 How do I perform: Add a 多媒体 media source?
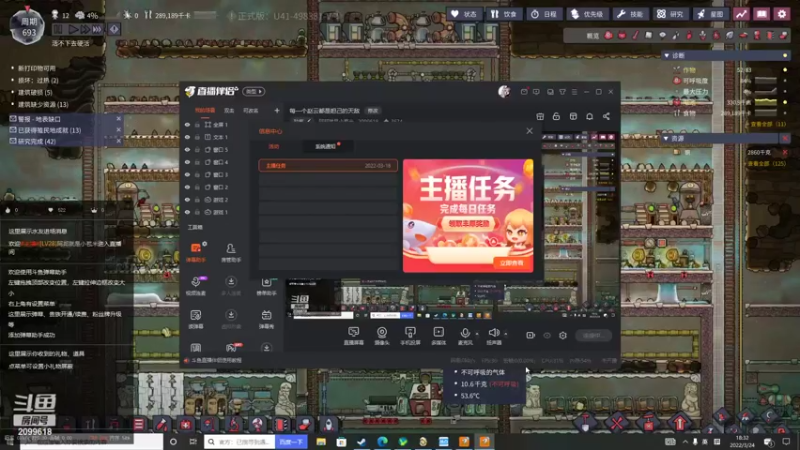pyautogui.click(x=438, y=336)
